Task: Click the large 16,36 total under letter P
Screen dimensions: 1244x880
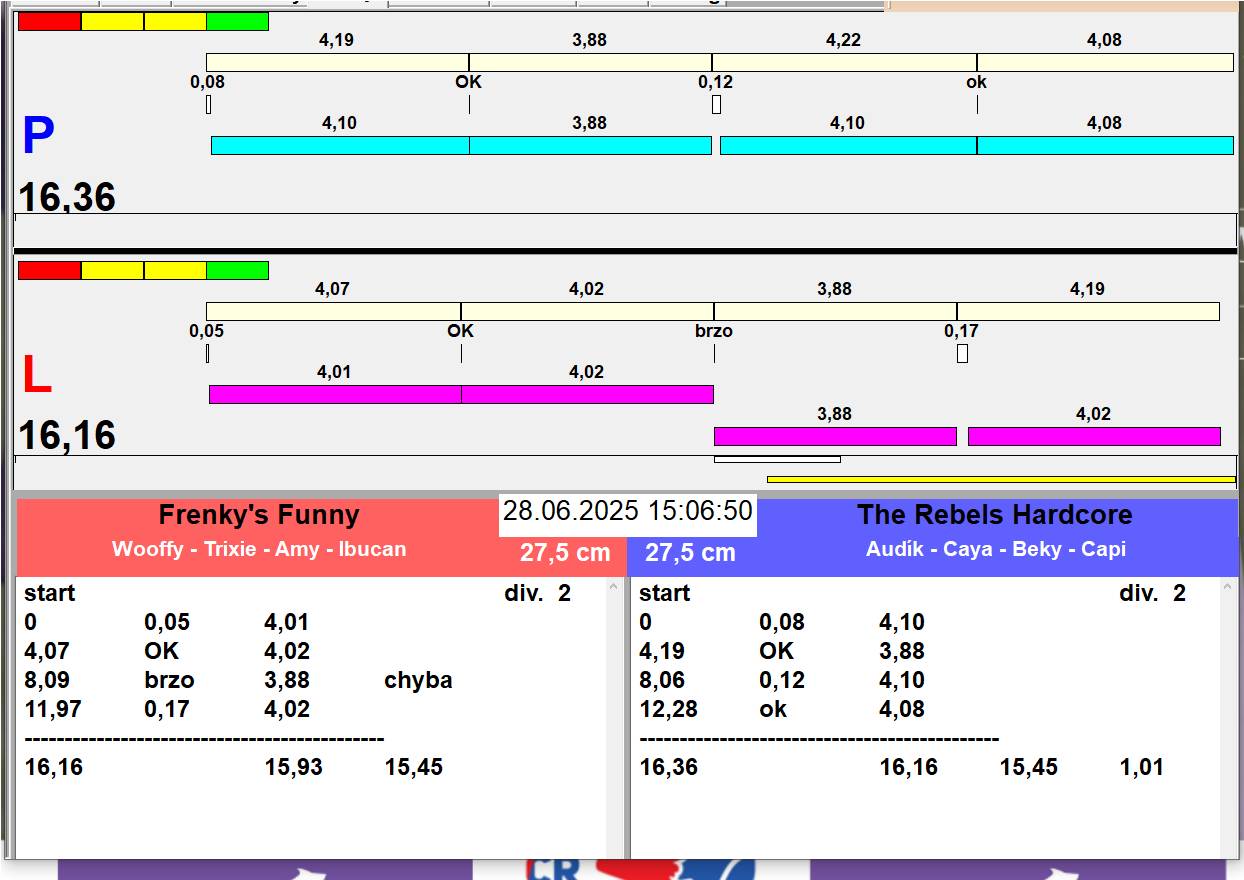Action: click(x=67, y=196)
